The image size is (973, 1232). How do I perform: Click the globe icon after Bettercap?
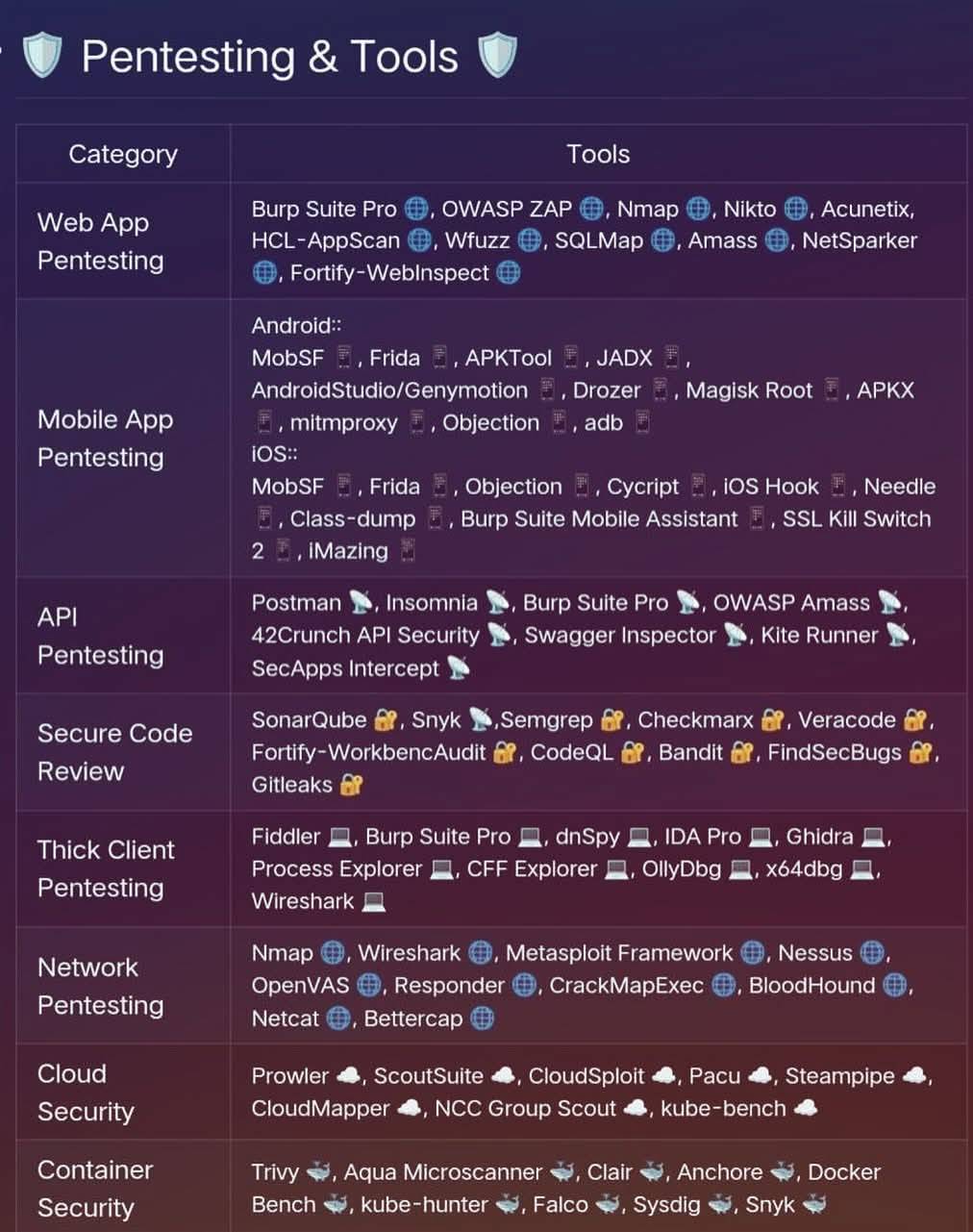coord(483,1018)
